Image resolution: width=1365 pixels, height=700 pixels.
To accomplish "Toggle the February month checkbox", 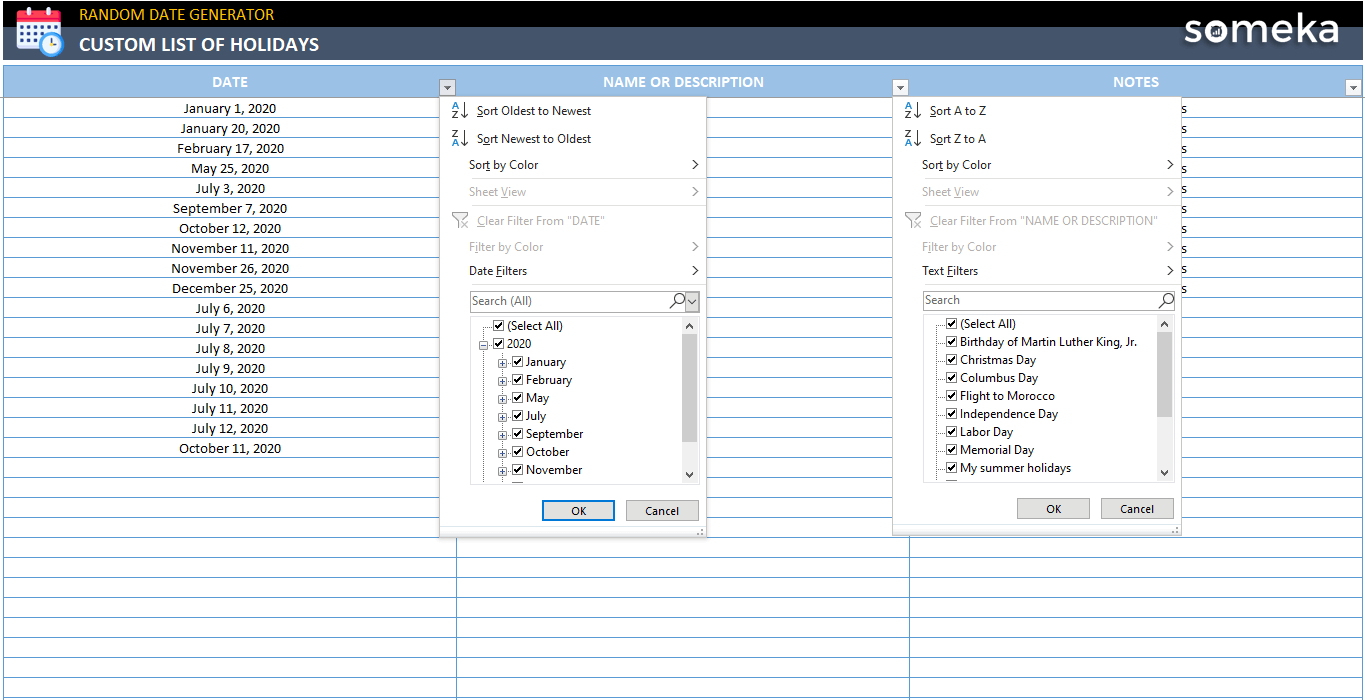I will pos(518,380).
